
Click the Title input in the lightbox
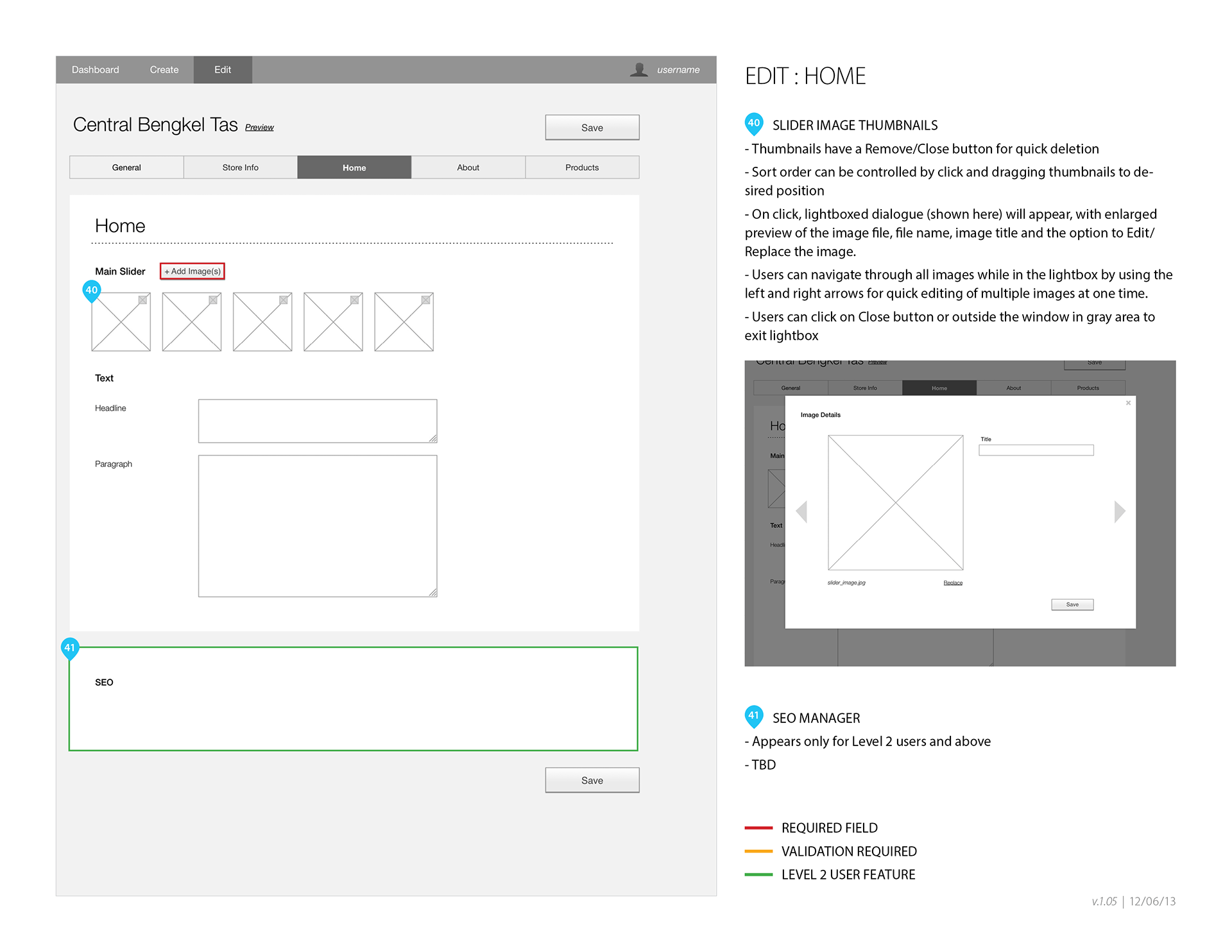1036,450
